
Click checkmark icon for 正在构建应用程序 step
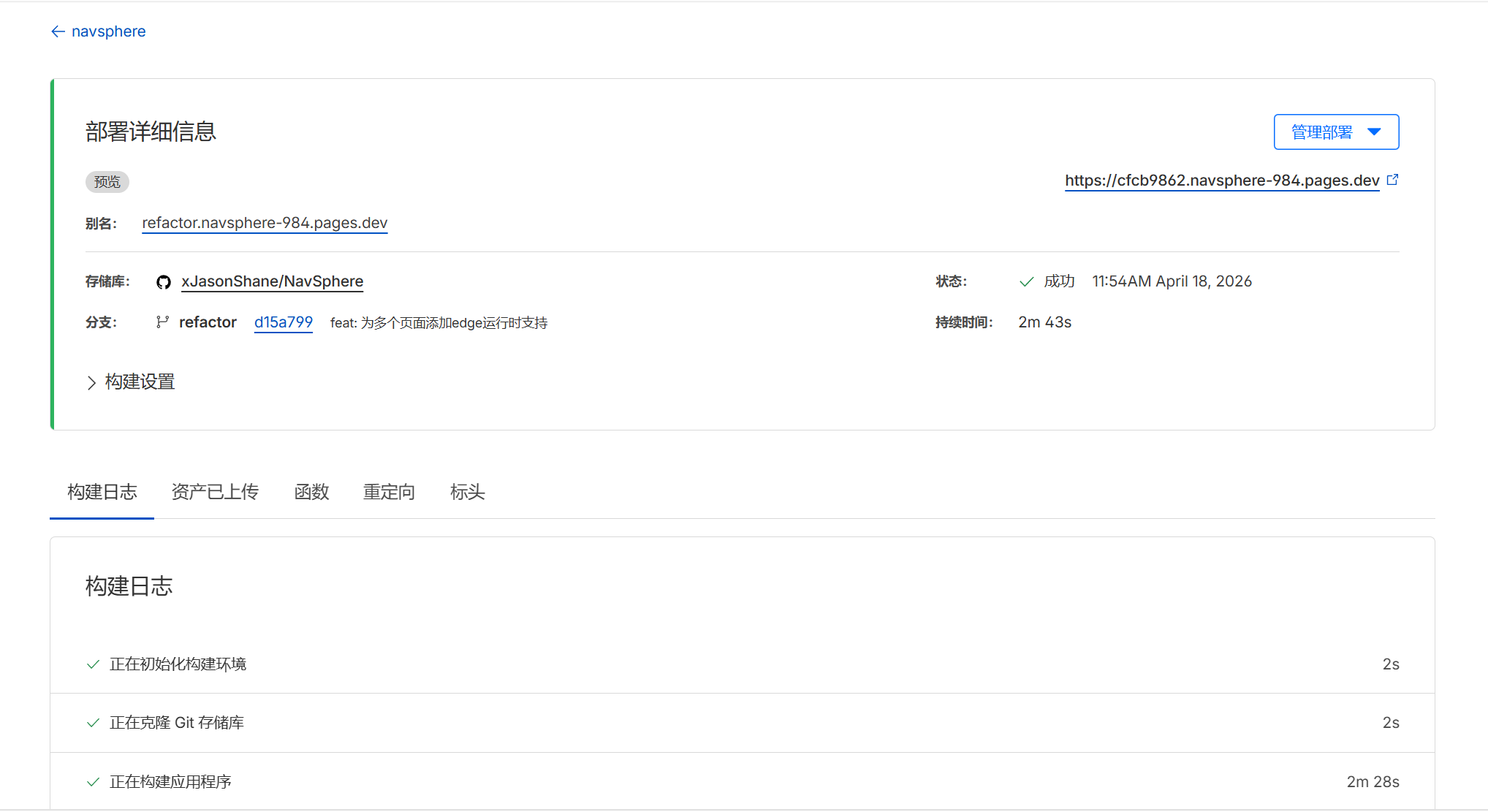coord(93,782)
